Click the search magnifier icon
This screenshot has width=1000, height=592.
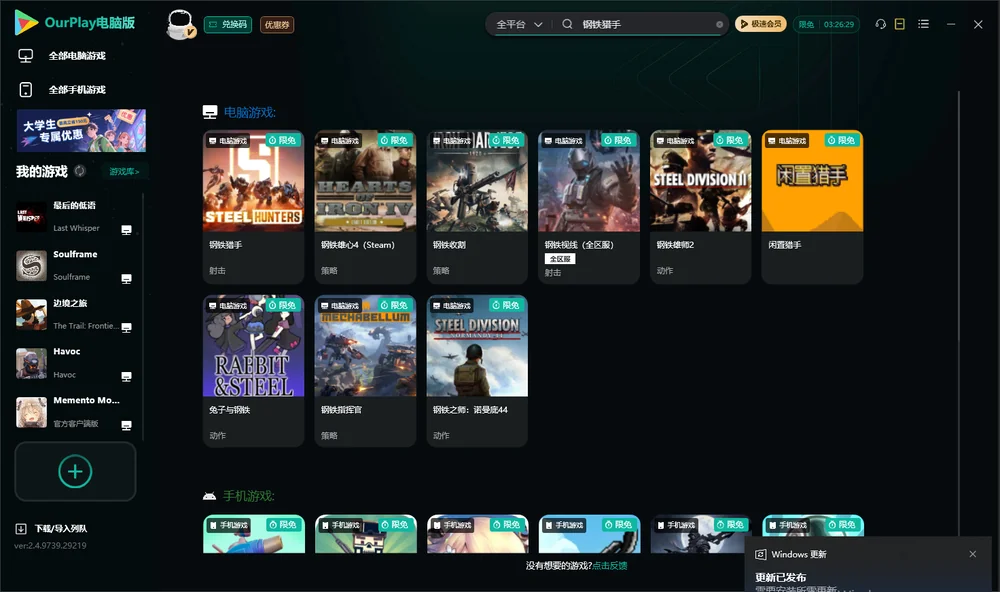coord(567,24)
